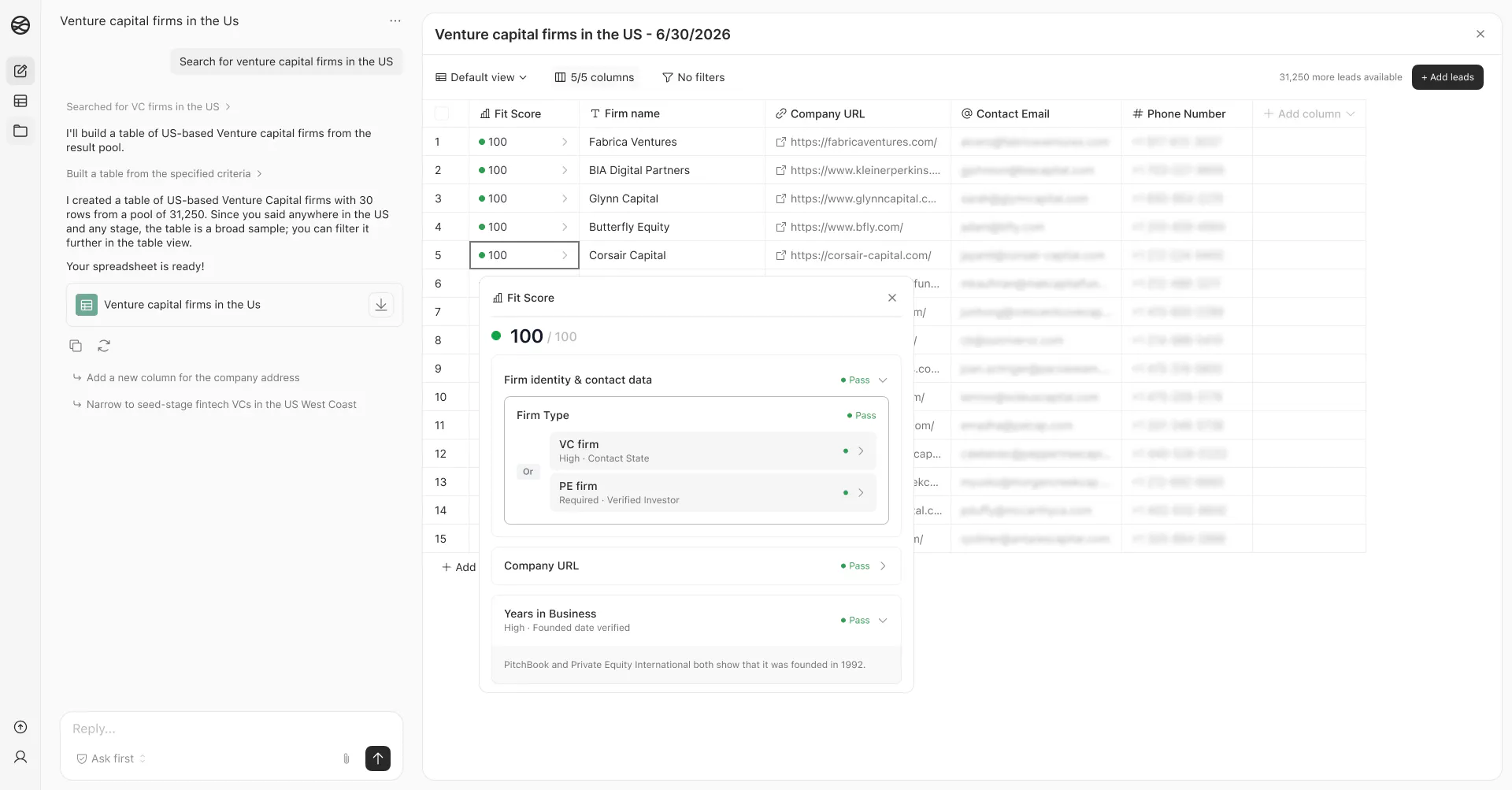Attach a file with paperclip icon
This screenshot has width=1512, height=790.
[x=346, y=758]
